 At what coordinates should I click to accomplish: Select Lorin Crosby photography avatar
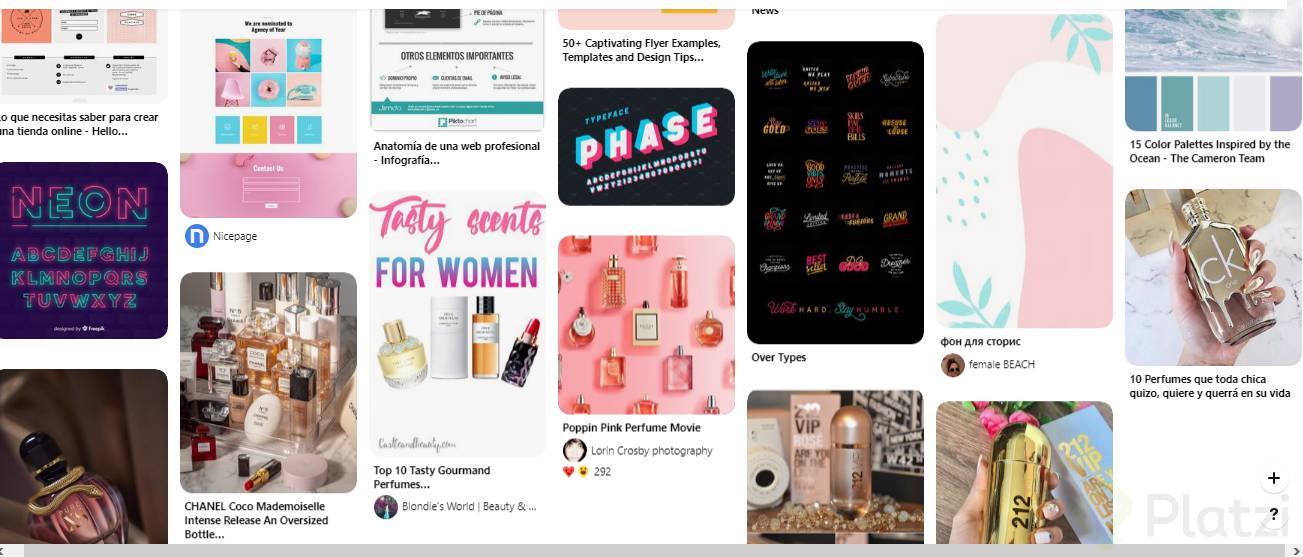click(x=575, y=450)
